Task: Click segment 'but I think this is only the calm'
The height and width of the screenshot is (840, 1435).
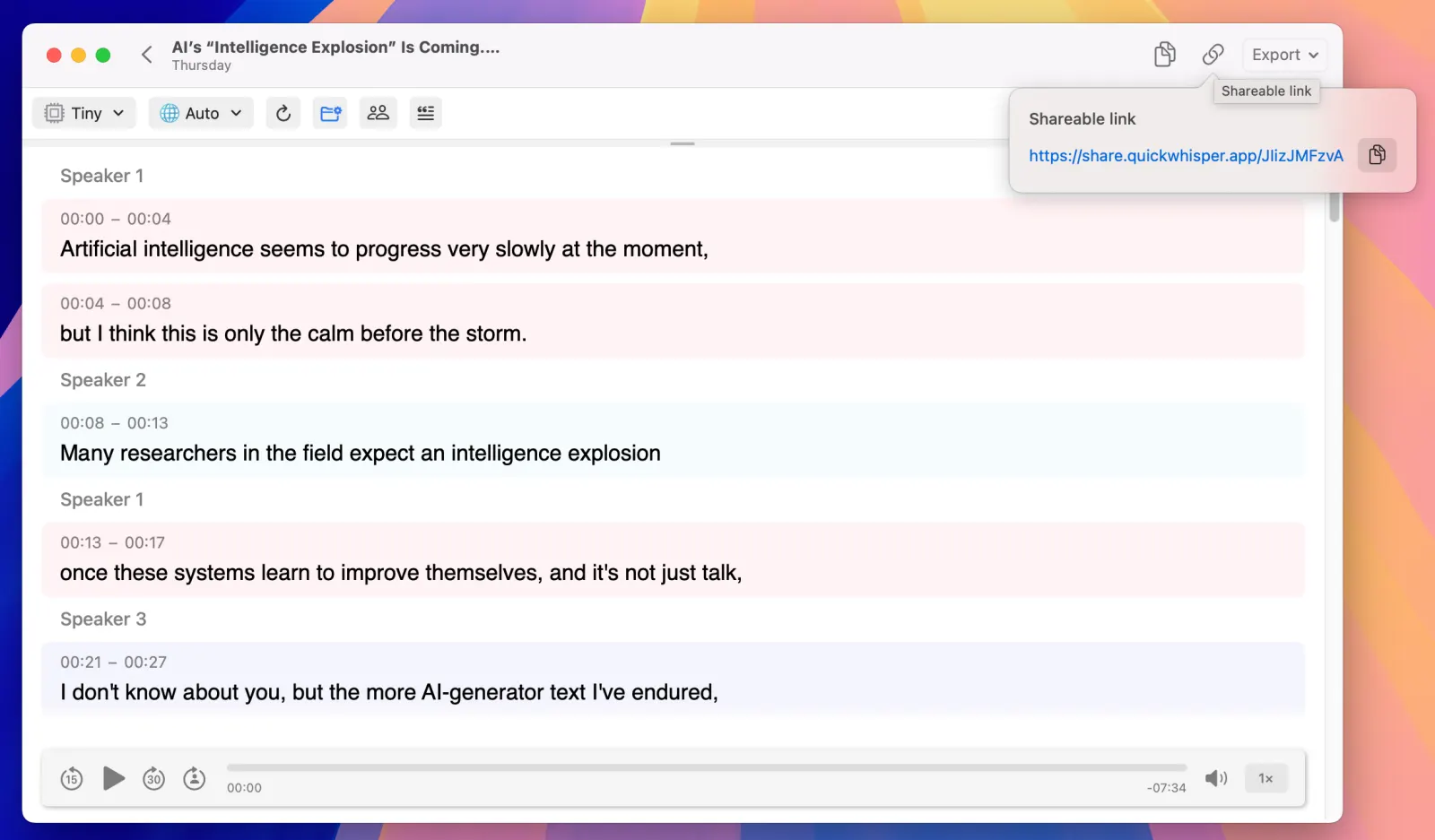Action: (673, 321)
